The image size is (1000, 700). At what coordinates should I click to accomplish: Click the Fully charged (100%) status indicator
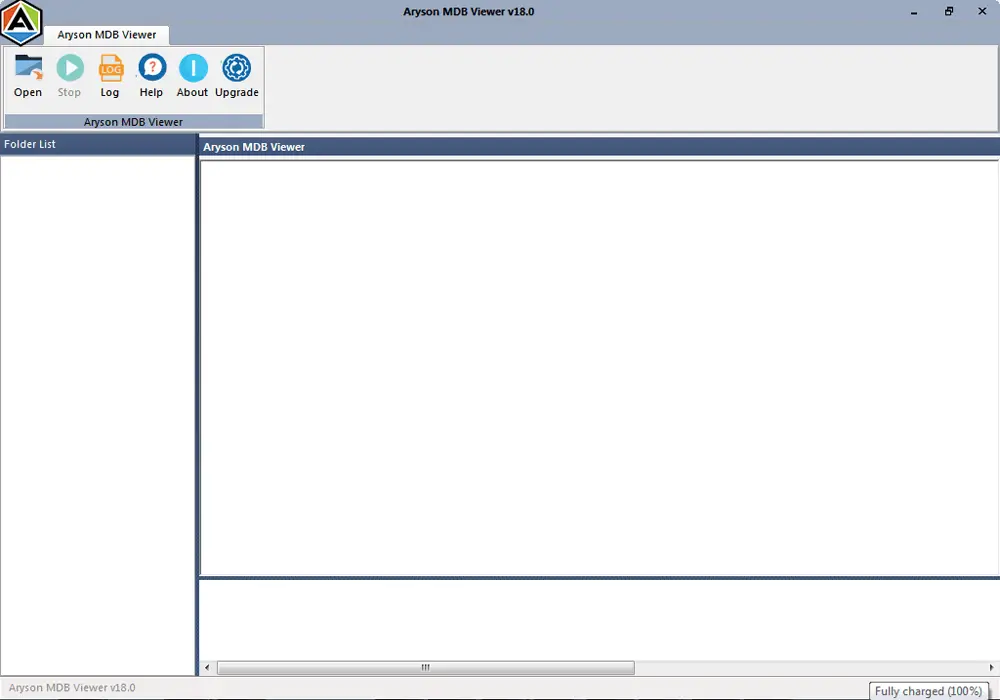coord(929,691)
